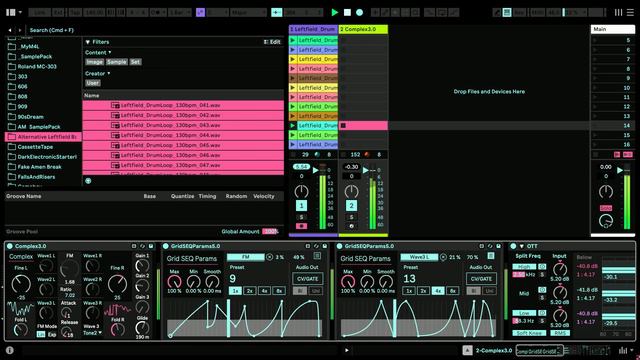Click the grid icon beside 70 %
The image size is (640, 360).
tap(491, 256)
